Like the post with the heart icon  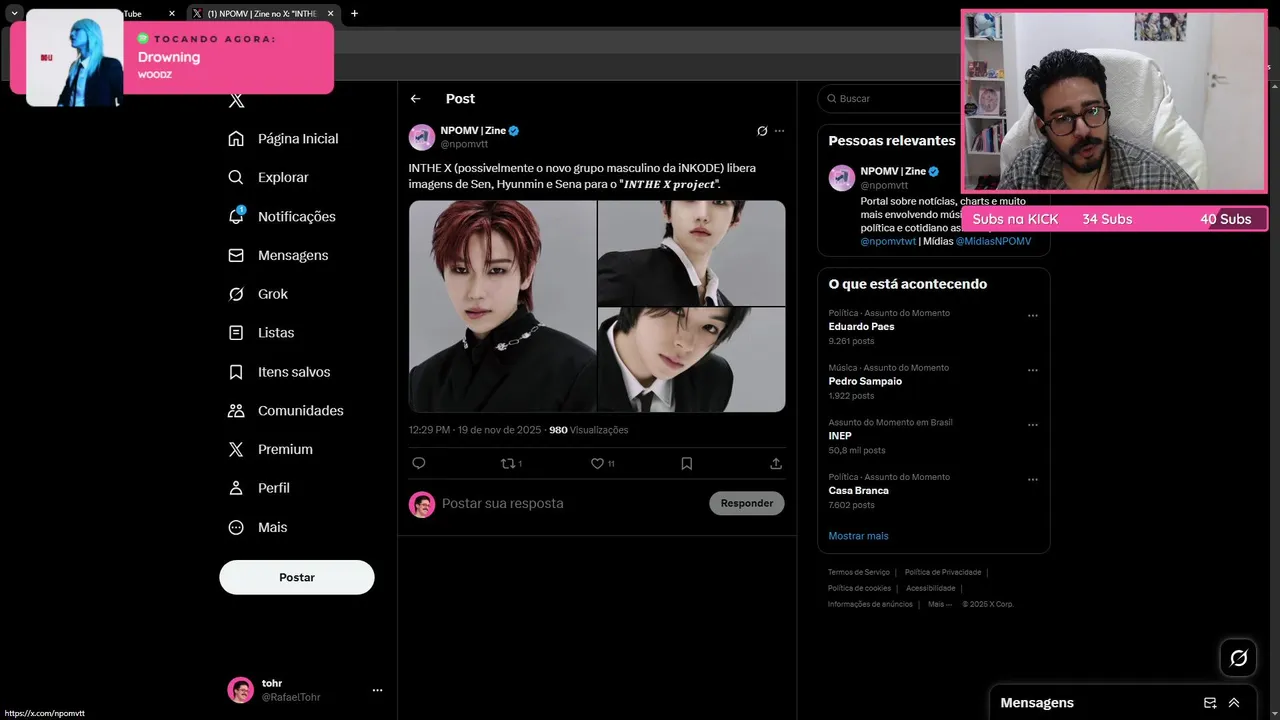[602, 463]
